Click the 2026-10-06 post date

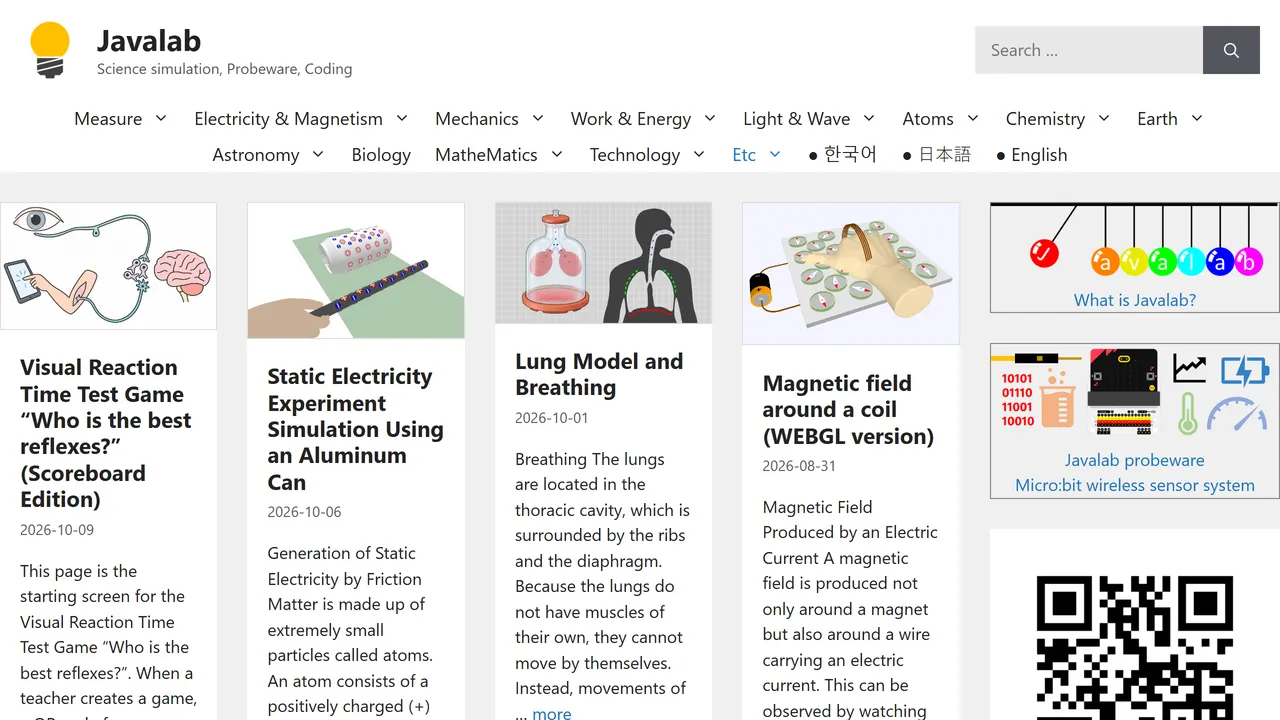pyautogui.click(x=304, y=512)
